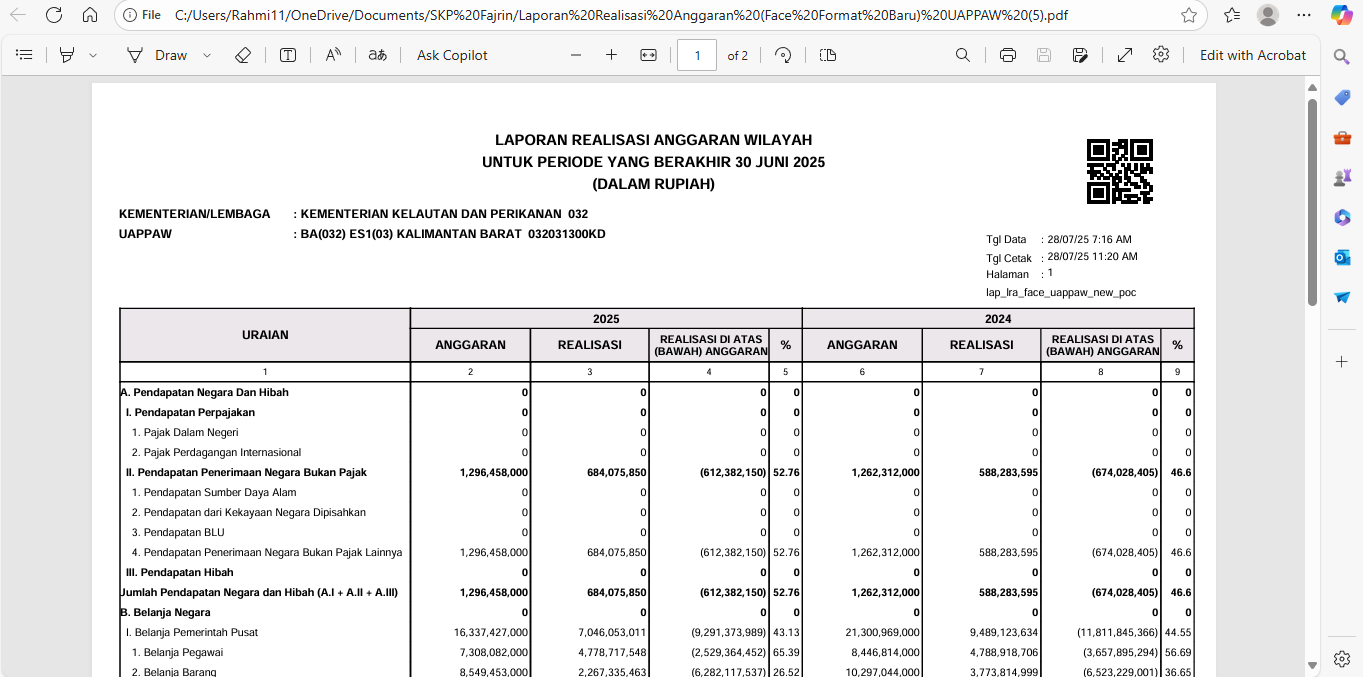The height and width of the screenshot is (677, 1363).
Task: Zoom in with the plus button
Action: pos(612,55)
